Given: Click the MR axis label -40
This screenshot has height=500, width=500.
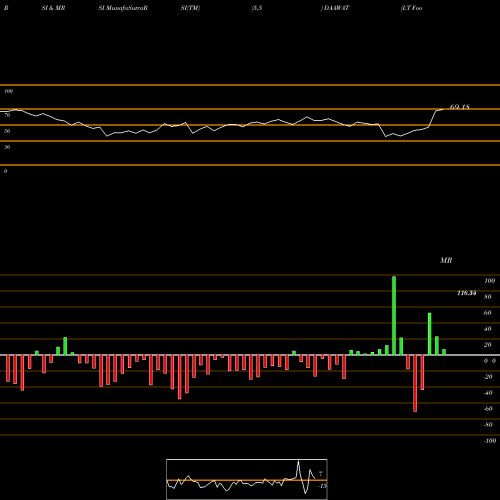Looking at the screenshot, I should point(488,393).
